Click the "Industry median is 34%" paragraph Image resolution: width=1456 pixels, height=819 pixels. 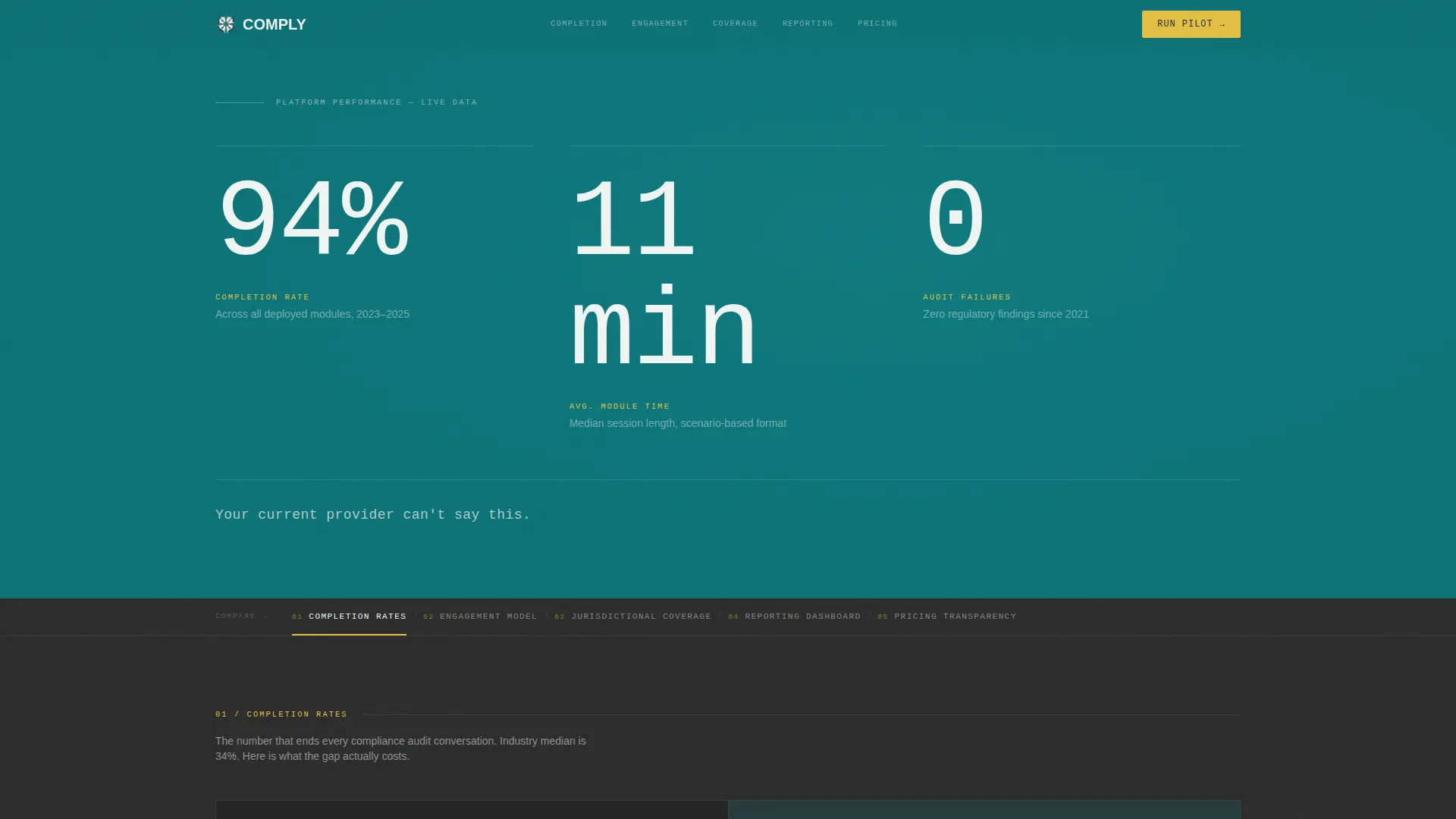click(400, 748)
